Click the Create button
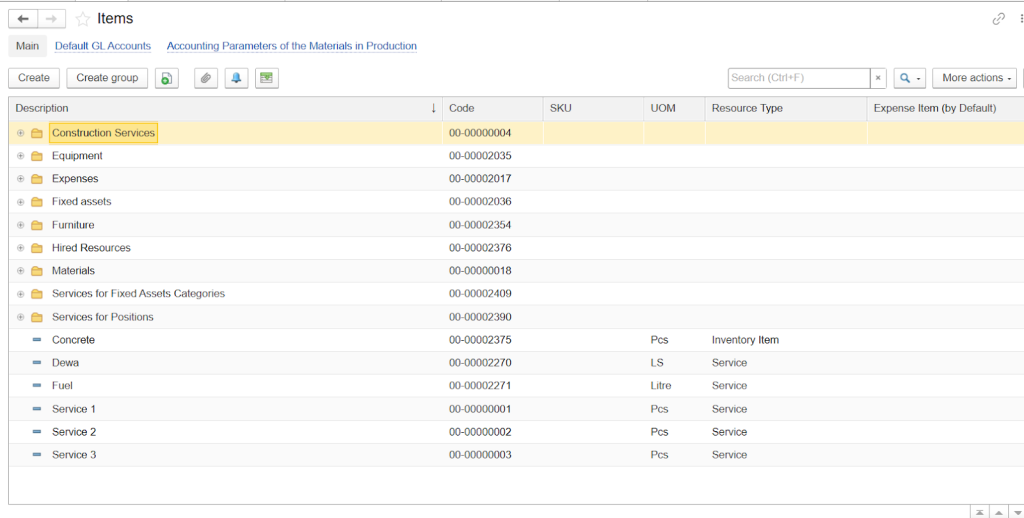Screen dimensions: 1024x518 click(34, 78)
